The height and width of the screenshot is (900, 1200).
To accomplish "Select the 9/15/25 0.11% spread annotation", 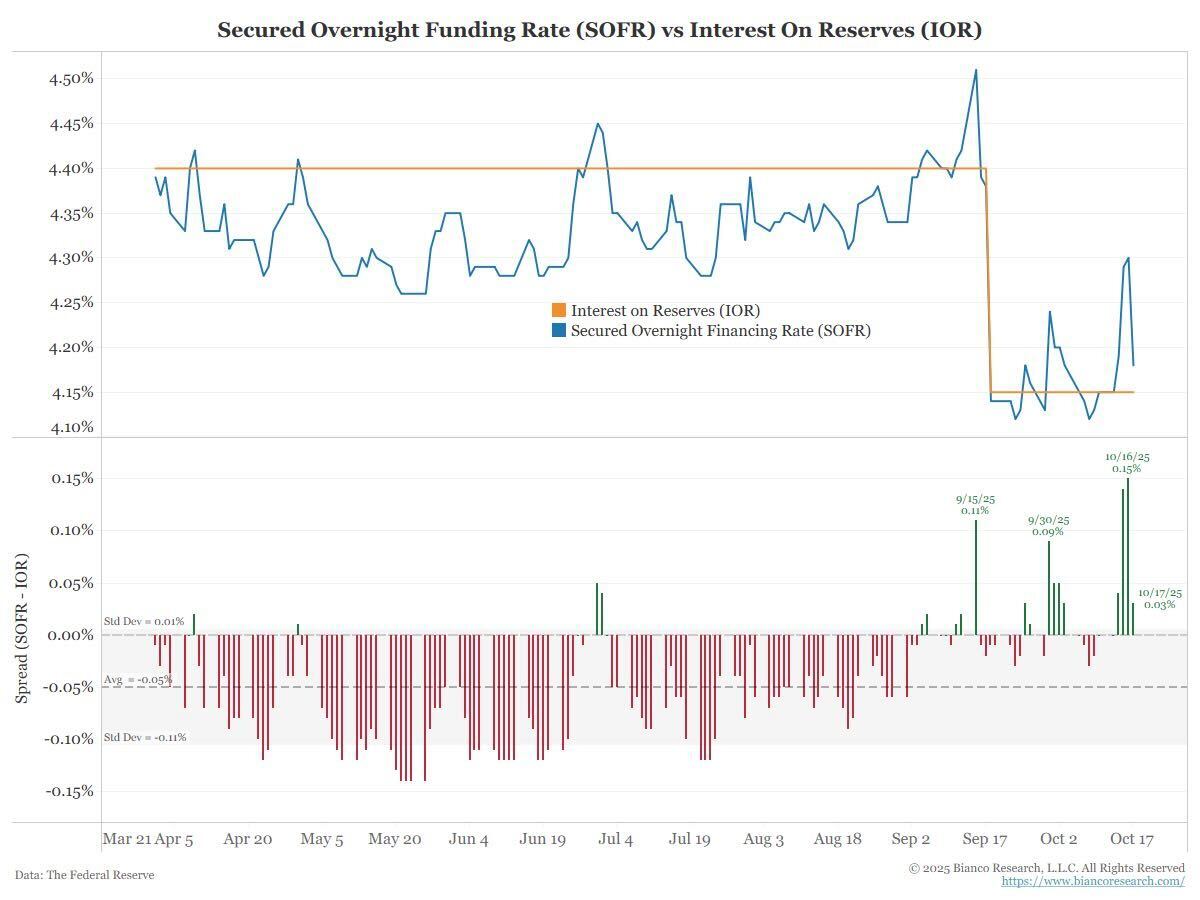I will pyautogui.click(x=975, y=504).
